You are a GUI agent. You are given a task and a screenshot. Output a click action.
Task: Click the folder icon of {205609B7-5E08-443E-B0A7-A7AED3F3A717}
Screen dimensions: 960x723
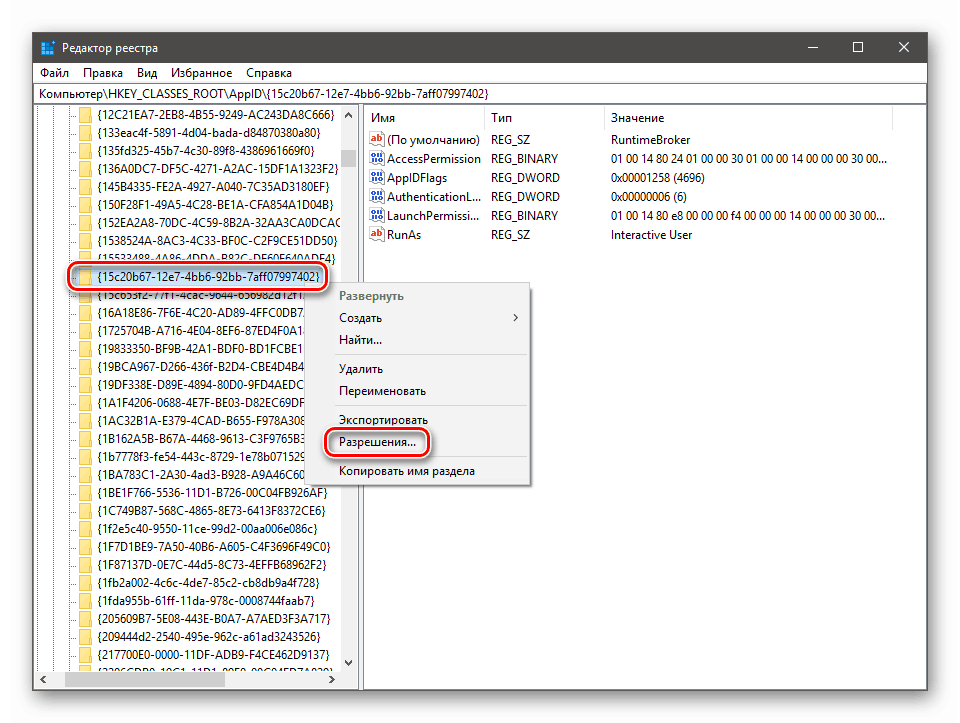(x=85, y=618)
